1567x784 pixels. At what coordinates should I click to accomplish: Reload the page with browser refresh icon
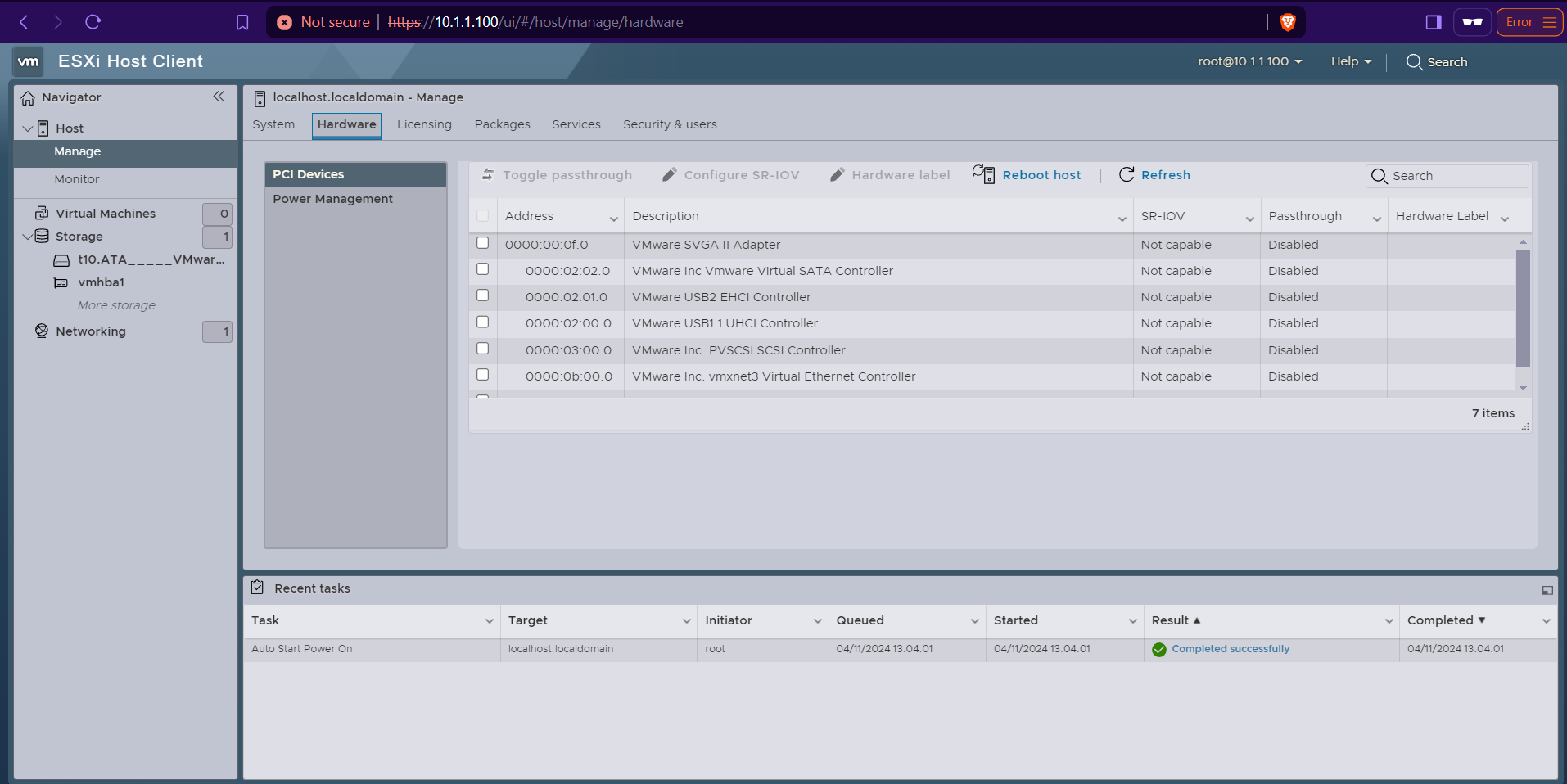tap(93, 22)
